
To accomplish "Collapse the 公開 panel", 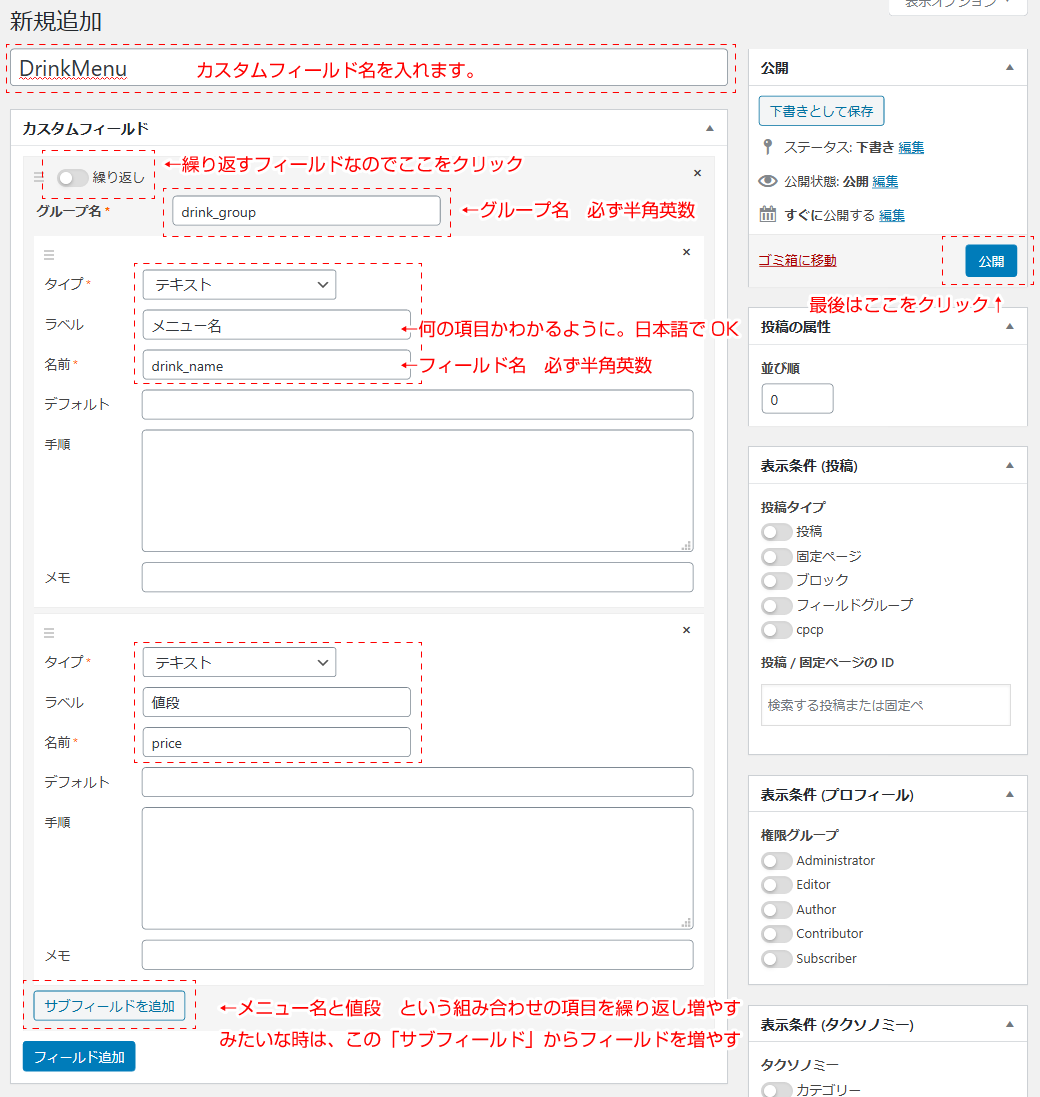I will (1009, 66).
